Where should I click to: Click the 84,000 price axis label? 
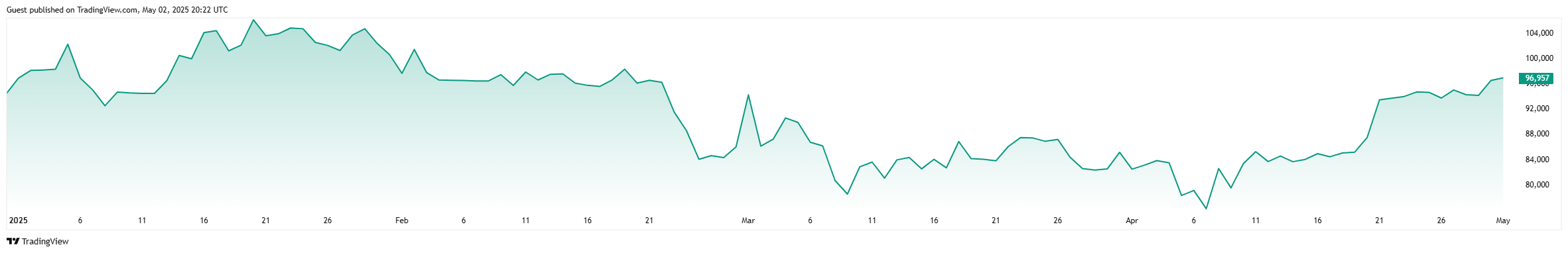tap(1538, 160)
